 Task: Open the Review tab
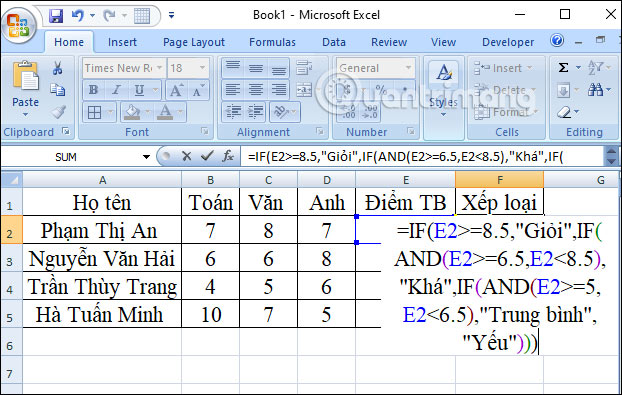389,42
